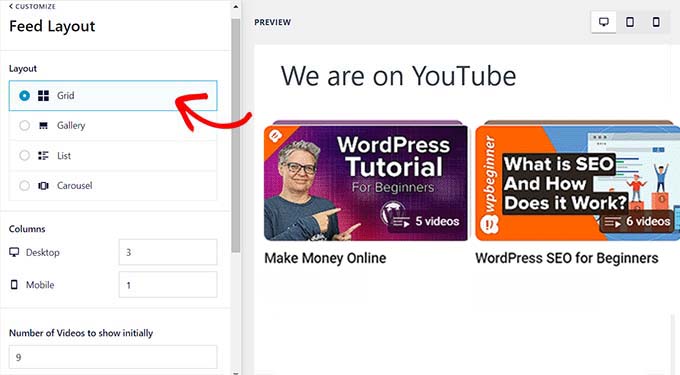Click the Desktop columns label
The height and width of the screenshot is (375, 680).
[x=42, y=252]
